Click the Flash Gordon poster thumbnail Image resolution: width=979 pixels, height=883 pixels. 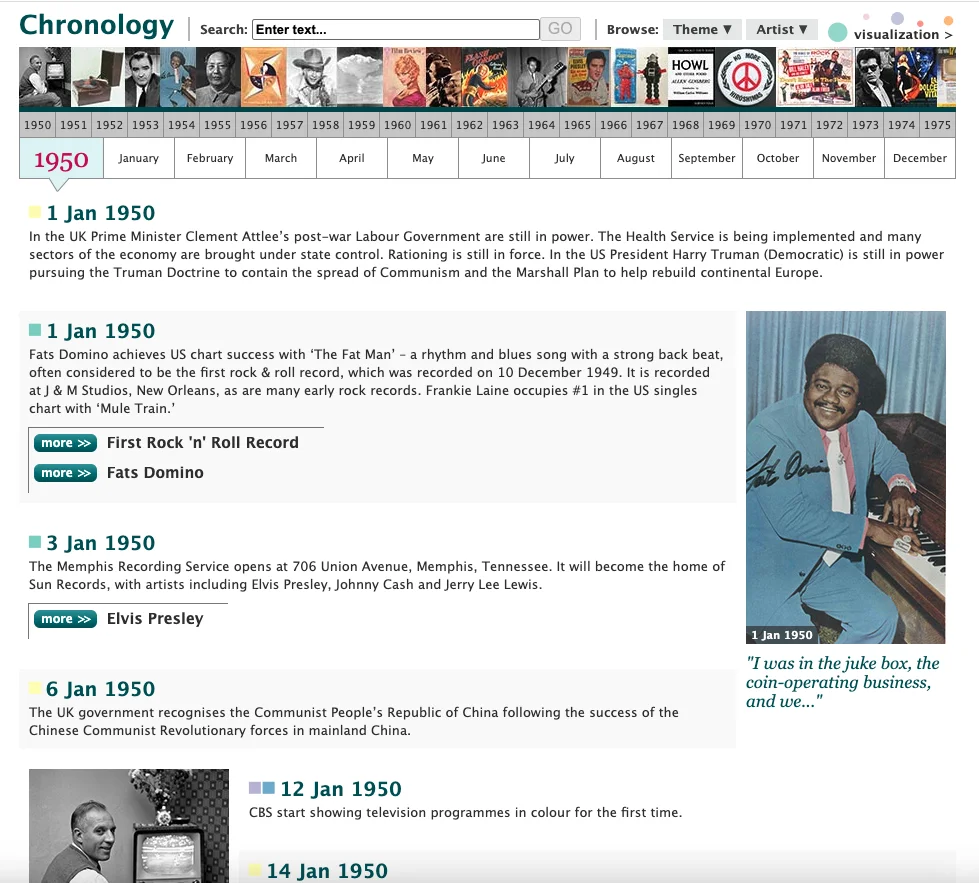tap(485, 77)
